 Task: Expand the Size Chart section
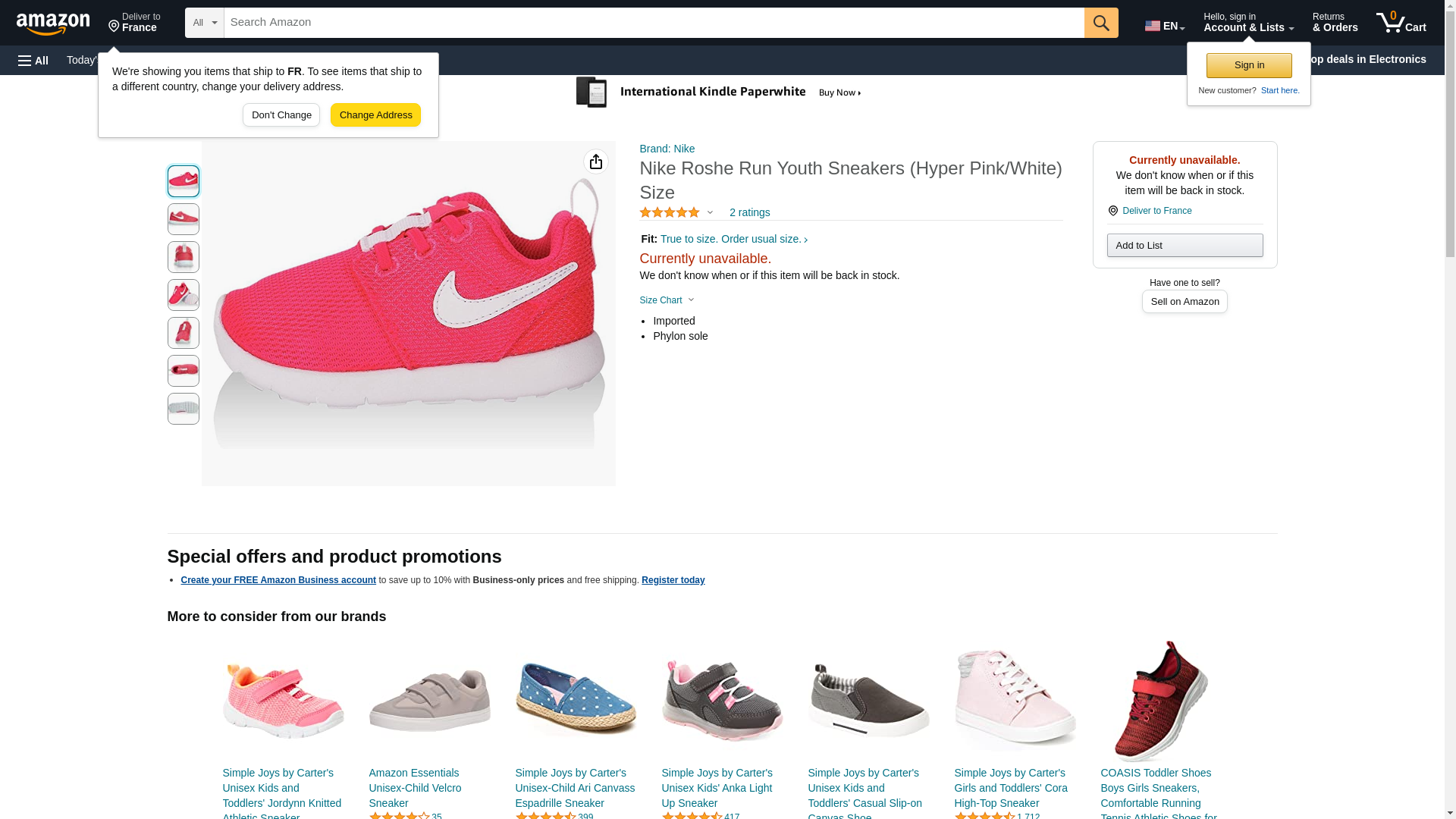click(667, 300)
